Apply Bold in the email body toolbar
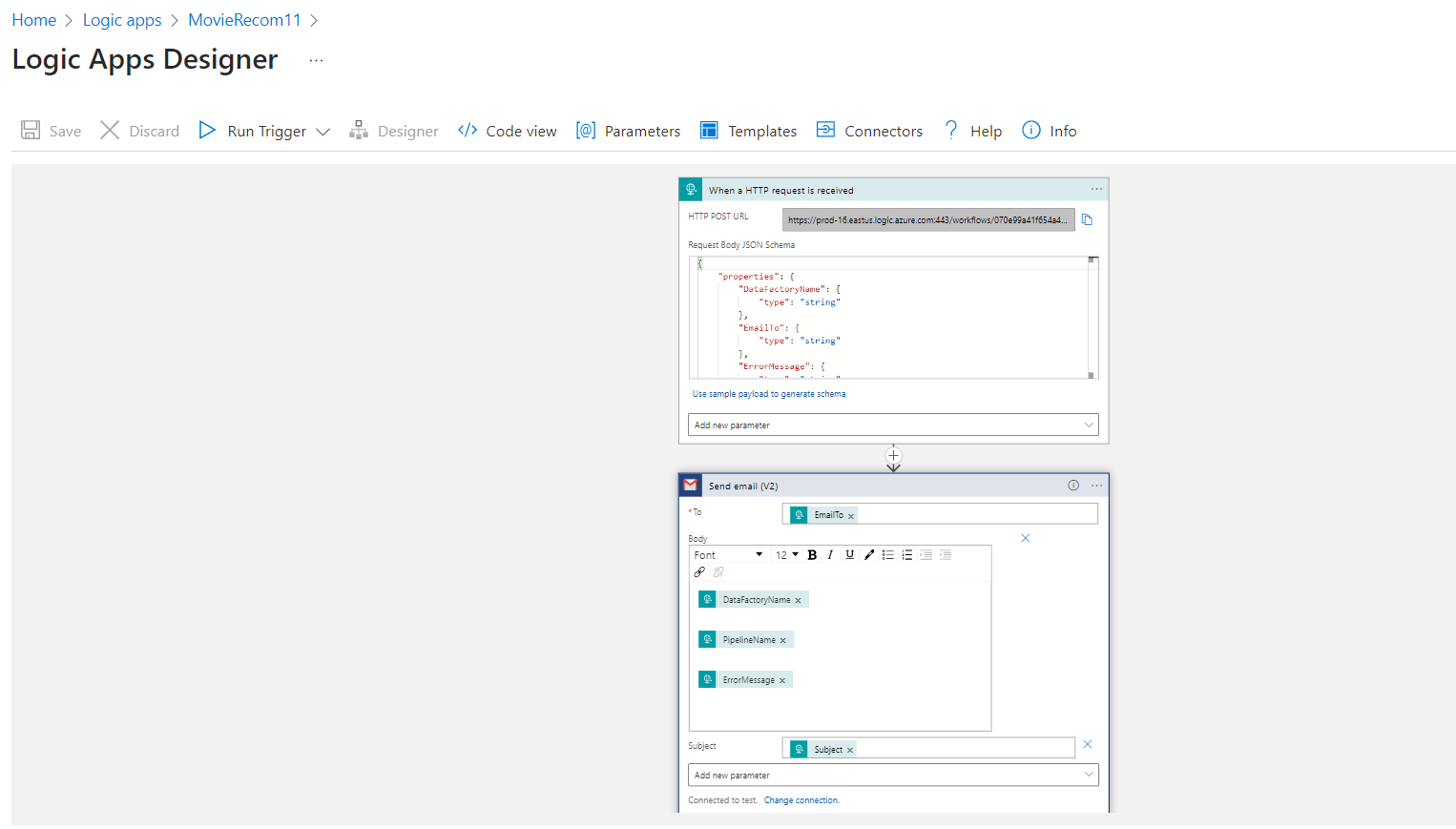1456x829 pixels. click(812, 554)
